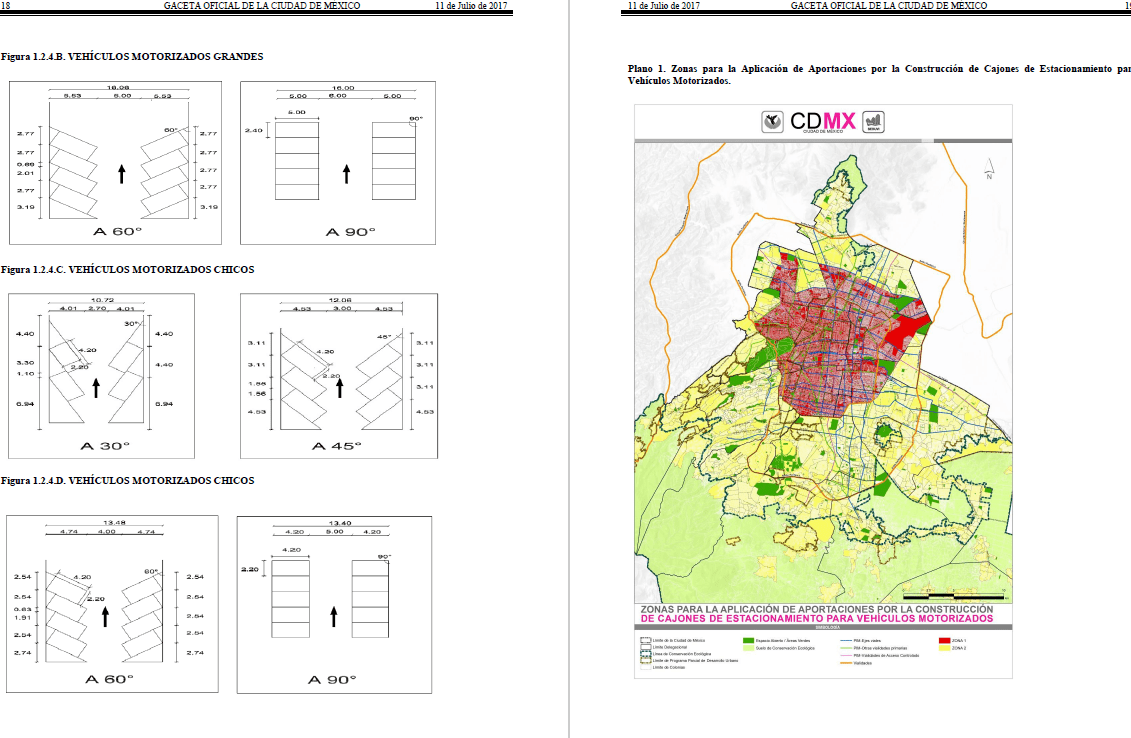Click 'ZONA 1' legend label
This screenshot has width=1131, height=738.
point(959,641)
